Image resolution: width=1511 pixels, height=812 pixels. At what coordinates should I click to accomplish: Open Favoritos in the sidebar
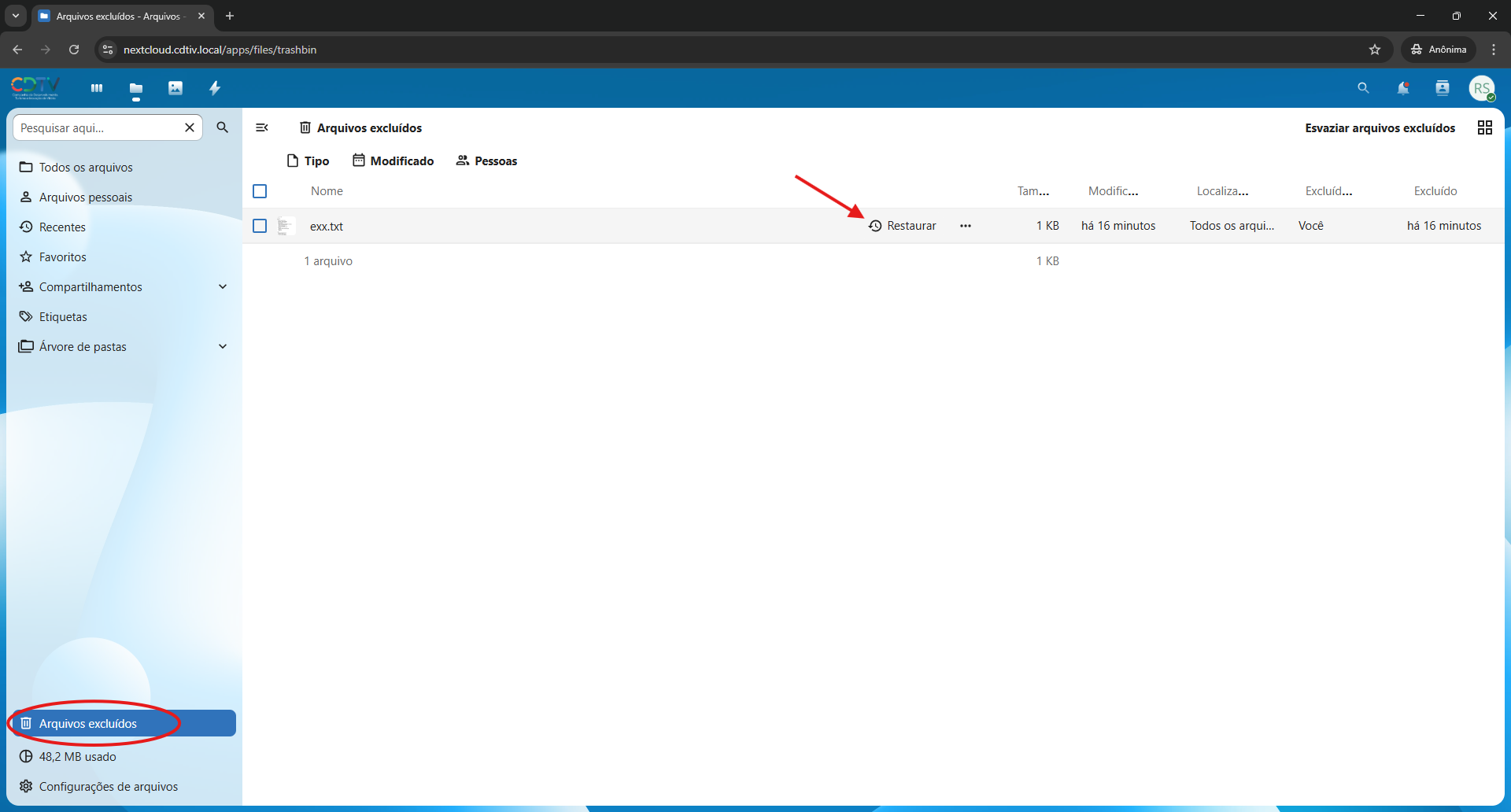63,257
